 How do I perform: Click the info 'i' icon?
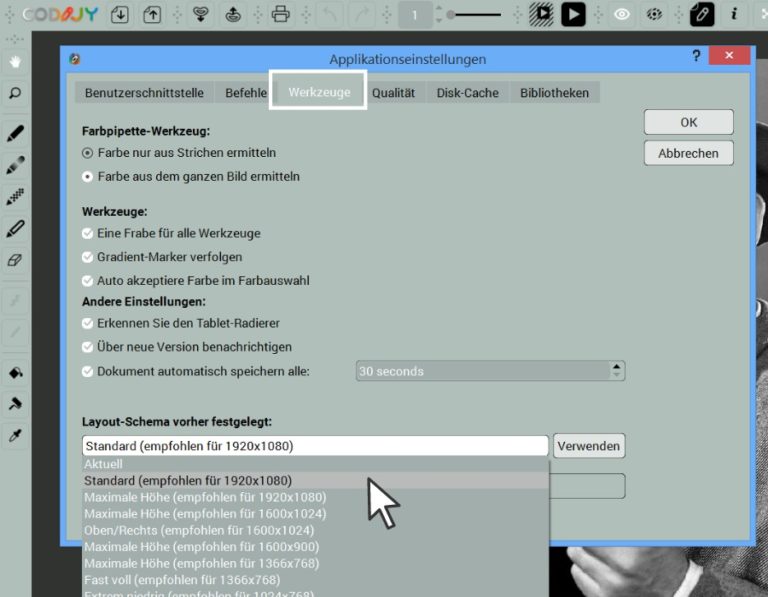734,14
